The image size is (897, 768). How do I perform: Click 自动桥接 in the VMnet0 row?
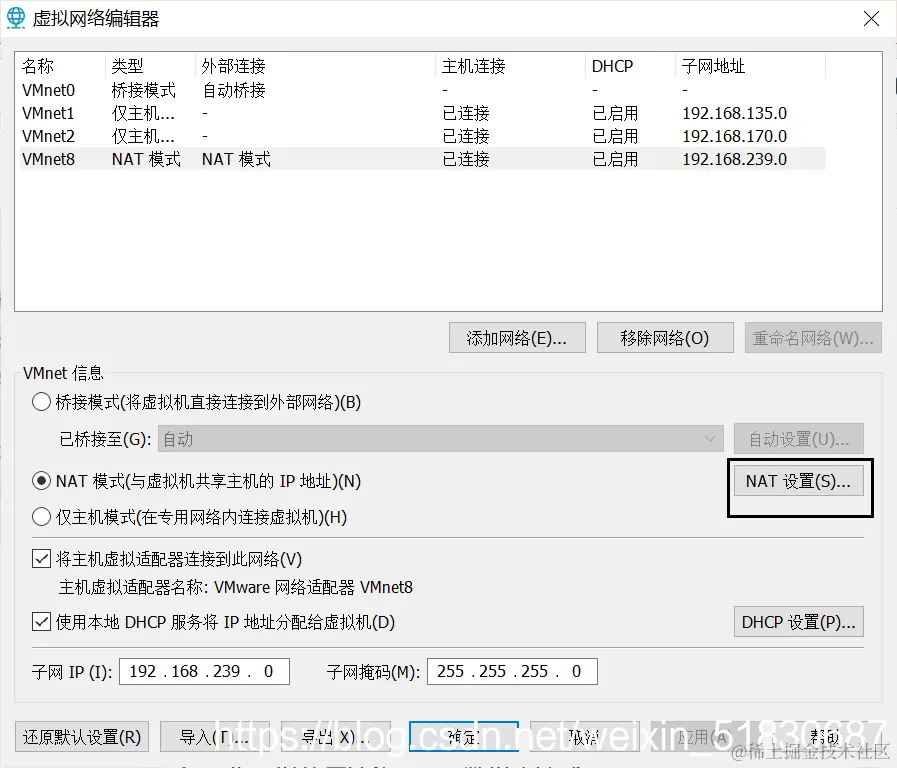coord(234,90)
